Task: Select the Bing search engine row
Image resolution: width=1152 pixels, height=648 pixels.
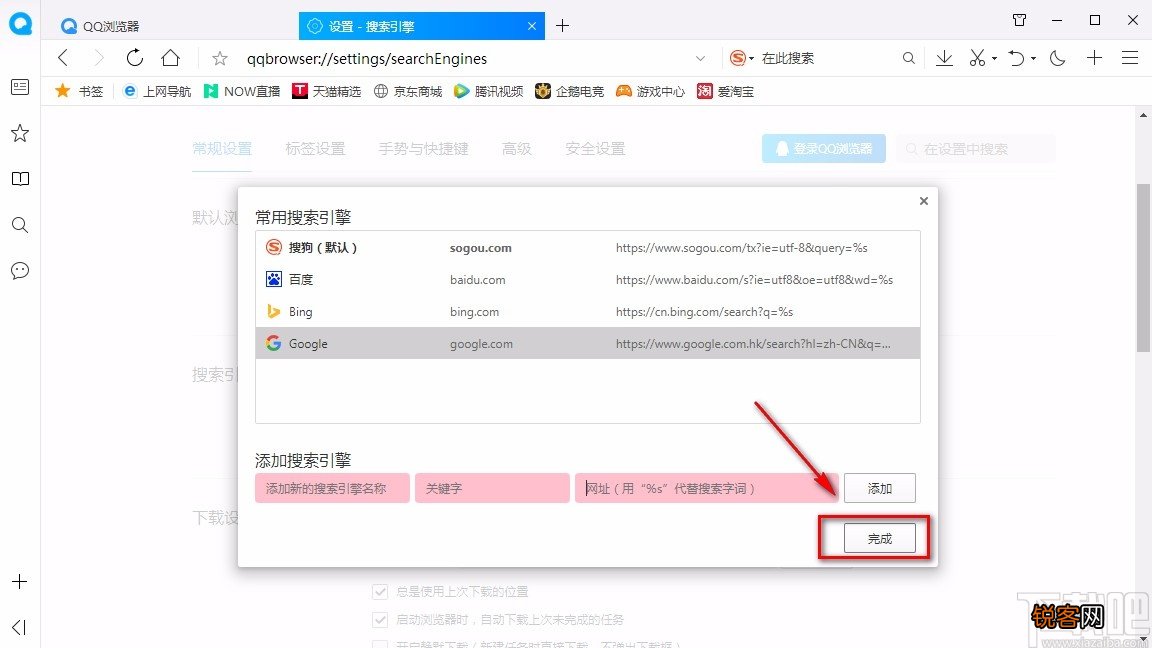Action: tap(588, 312)
